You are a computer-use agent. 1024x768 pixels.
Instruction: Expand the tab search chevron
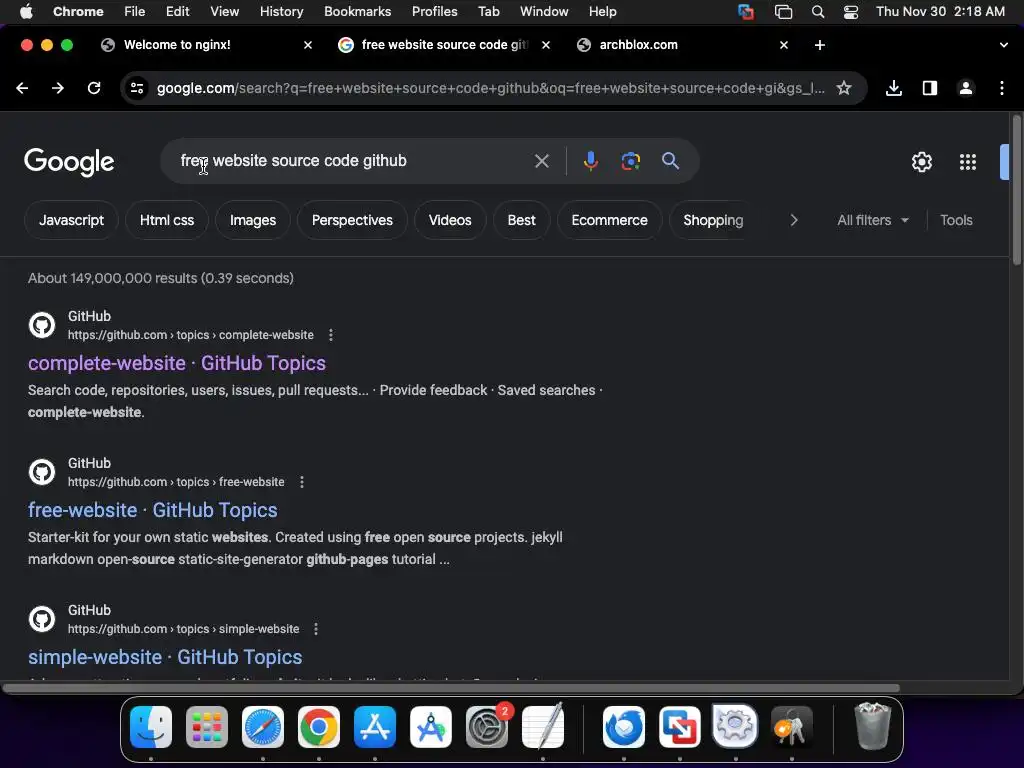pyautogui.click(x=1003, y=45)
